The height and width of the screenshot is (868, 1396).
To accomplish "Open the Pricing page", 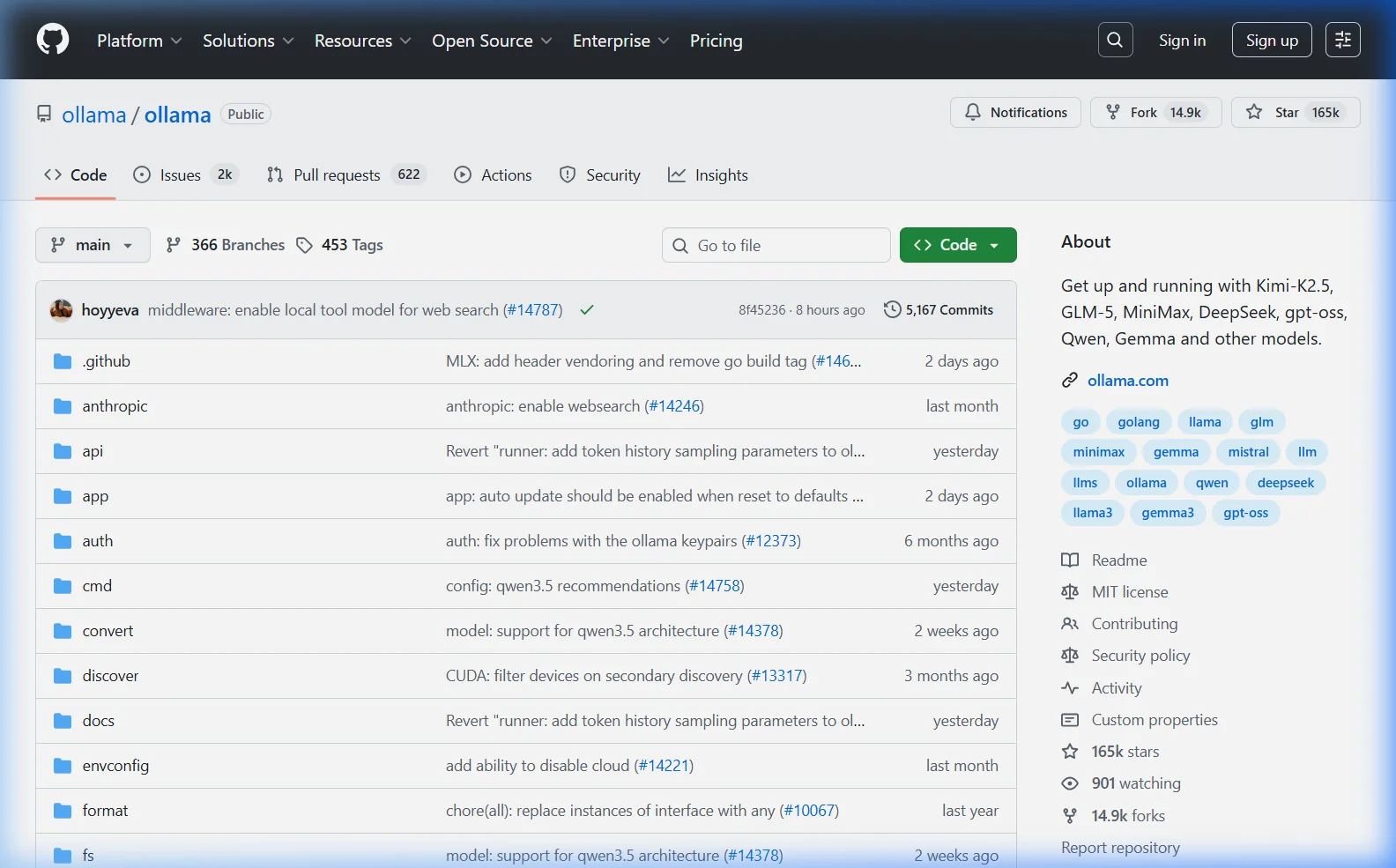I will pos(716,41).
